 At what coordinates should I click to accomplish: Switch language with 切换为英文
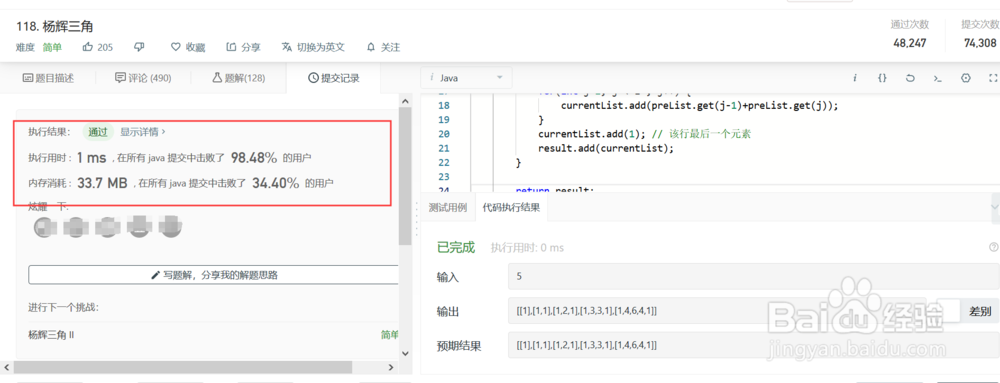pos(313,47)
